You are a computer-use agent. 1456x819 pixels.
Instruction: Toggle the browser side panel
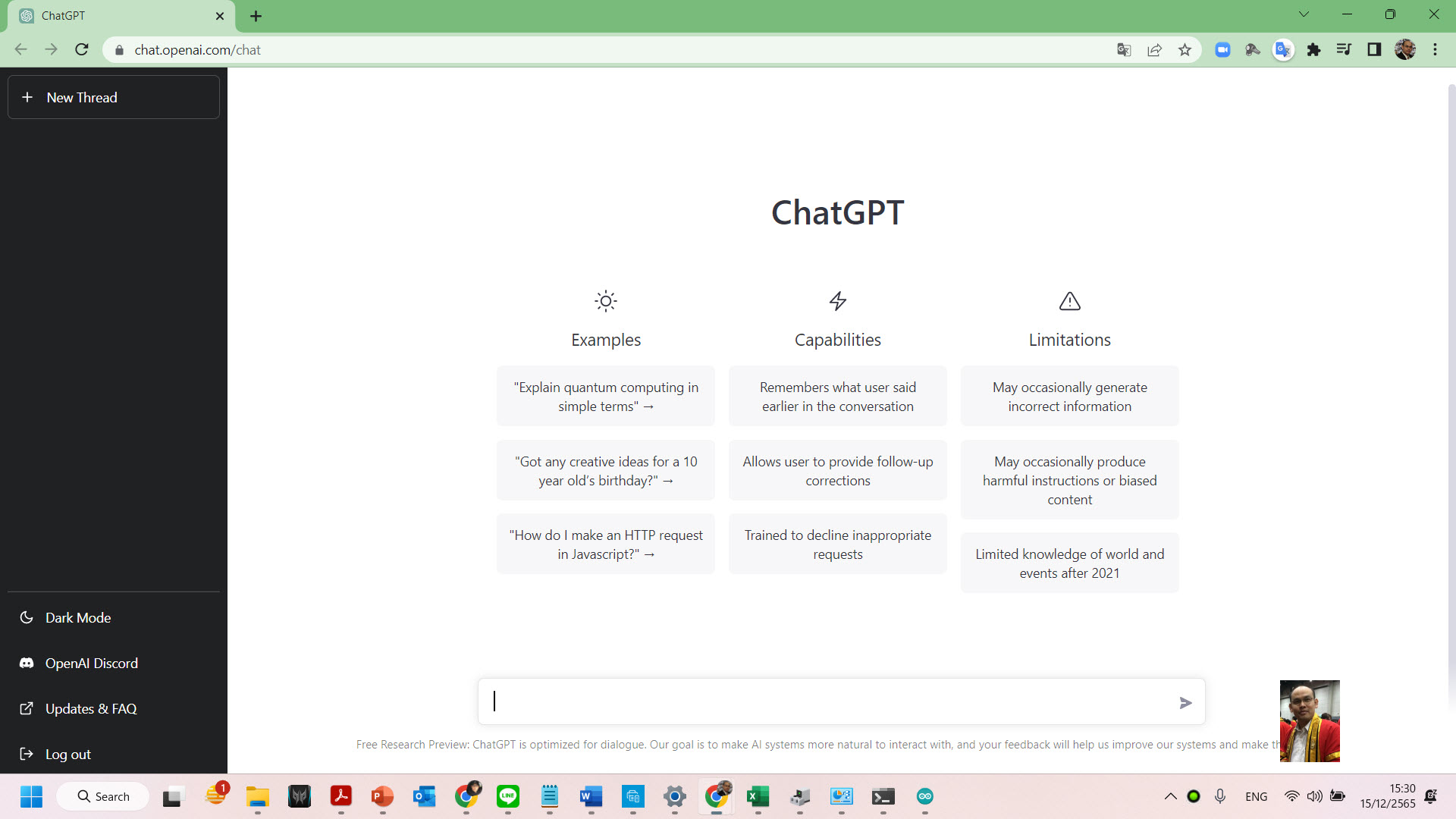(1374, 50)
